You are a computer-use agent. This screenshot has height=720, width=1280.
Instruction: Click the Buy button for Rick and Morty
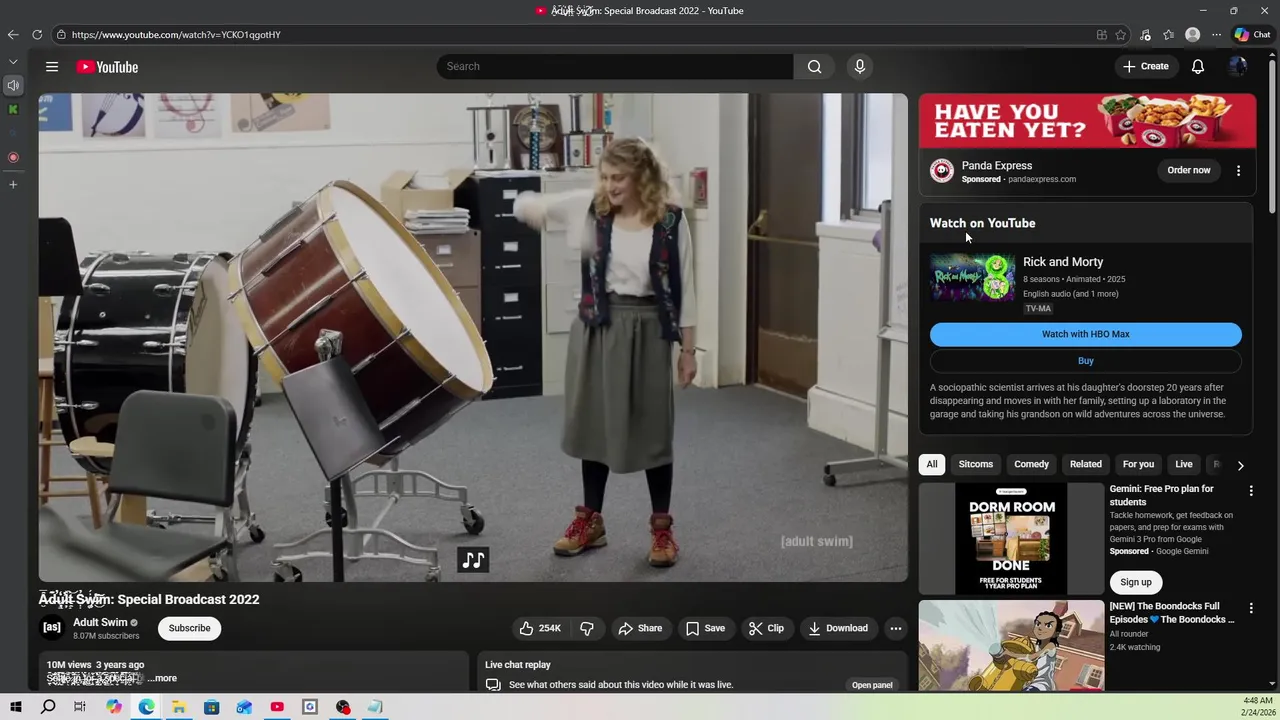coord(1085,361)
